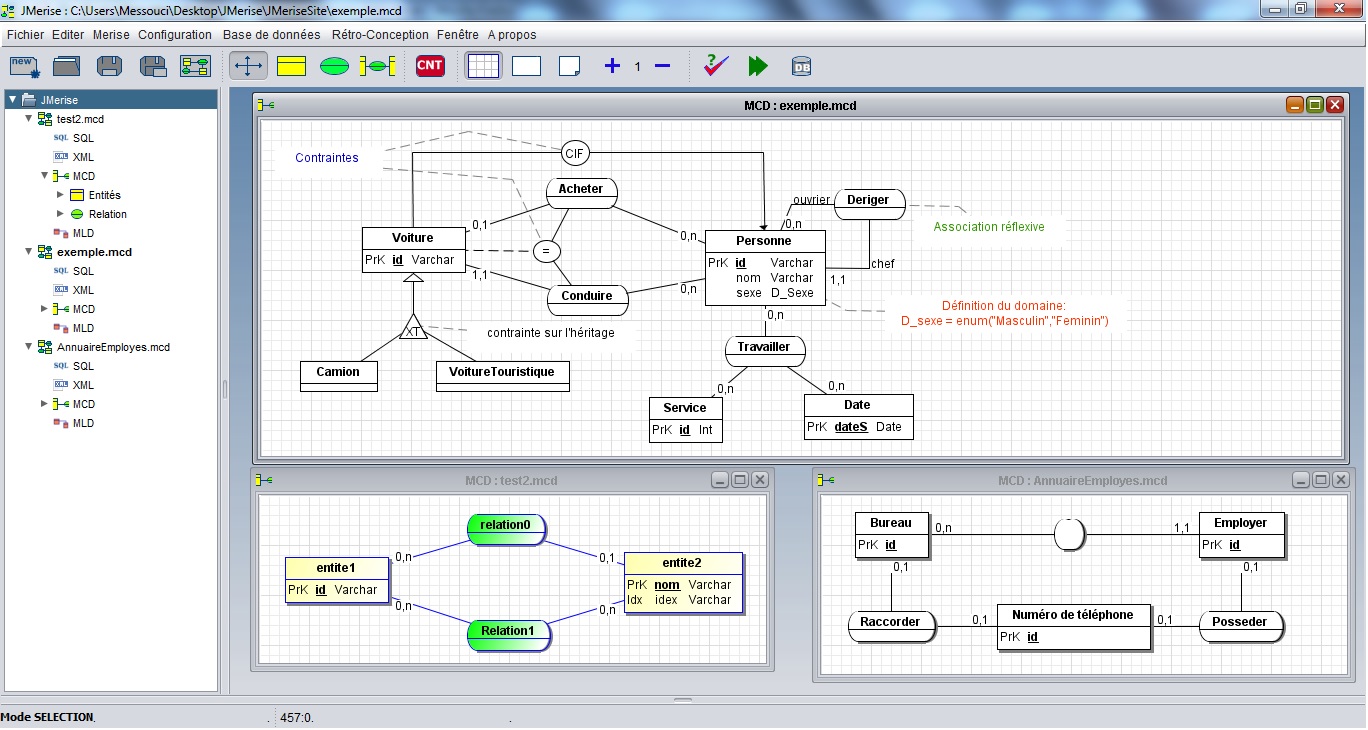Viewport: 1368px width, 730px height.
Task: Switch to the blank page display
Action: click(x=526, y=66)
